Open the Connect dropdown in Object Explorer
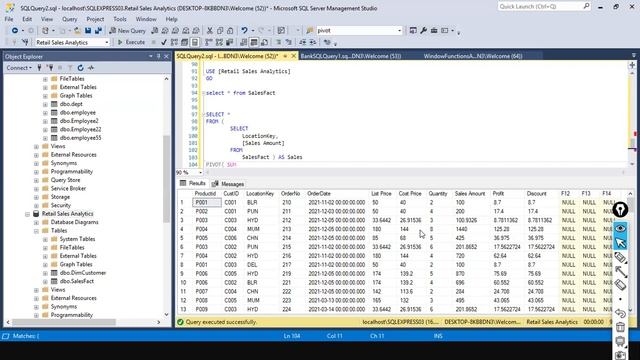This screenshot has height=360, width=640. click(x=19, y=68)
